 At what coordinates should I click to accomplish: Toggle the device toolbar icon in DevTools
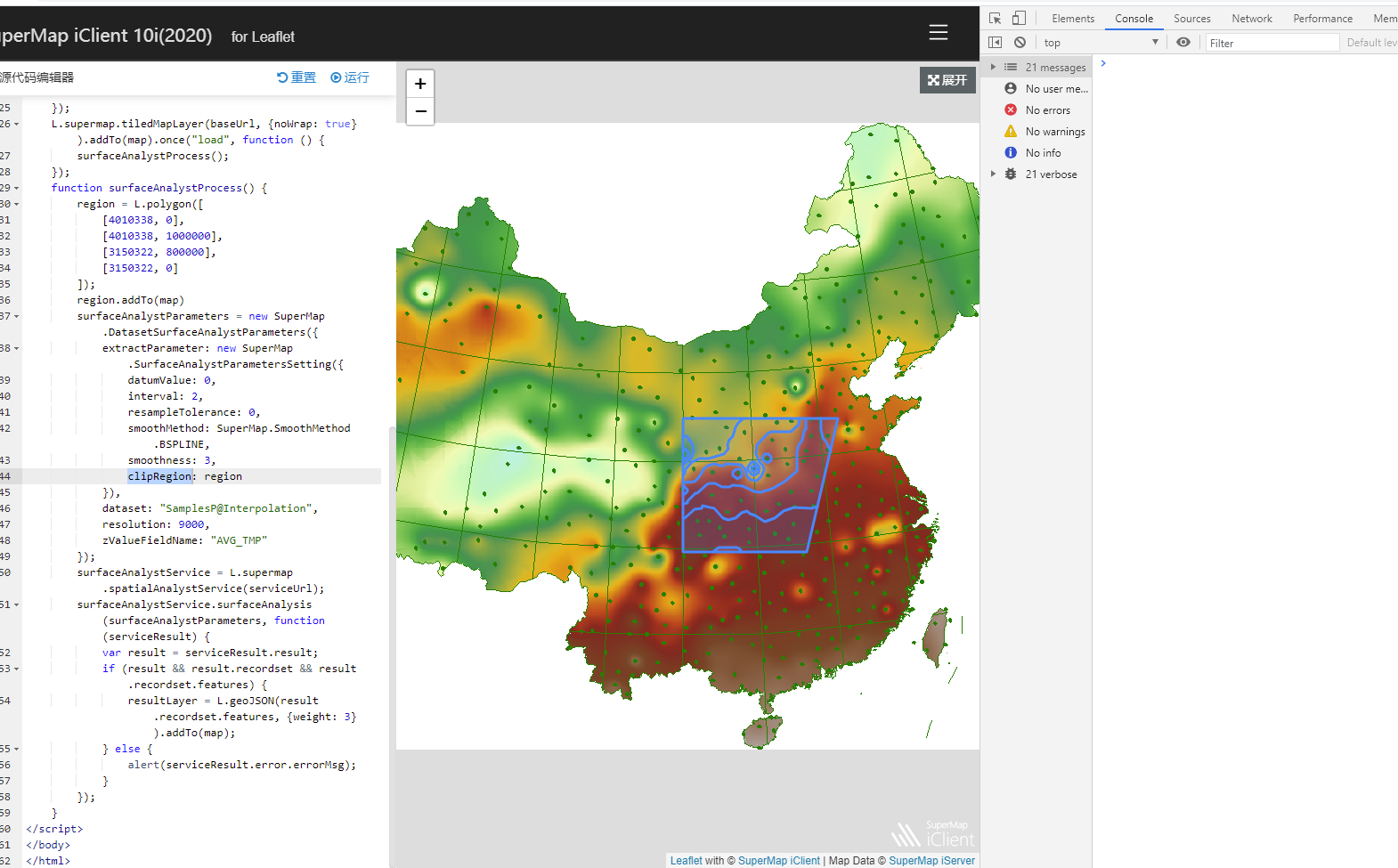click(x=1019, y=18)
